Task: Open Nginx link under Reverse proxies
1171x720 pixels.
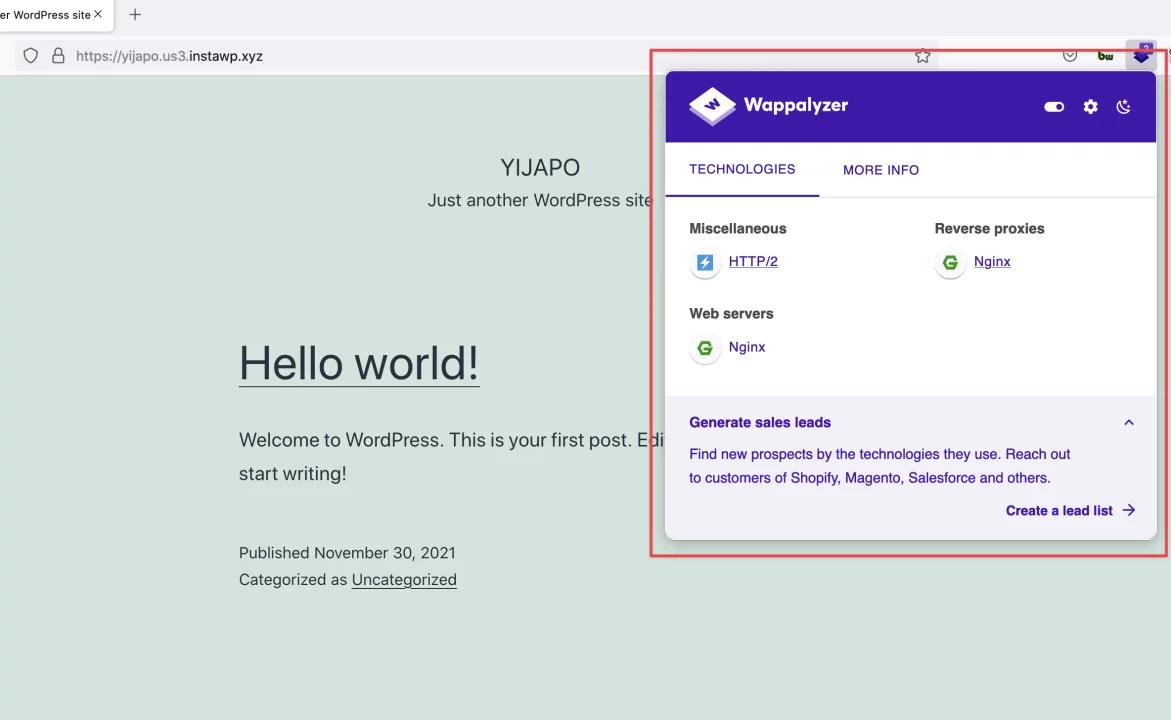Action: 992,261
